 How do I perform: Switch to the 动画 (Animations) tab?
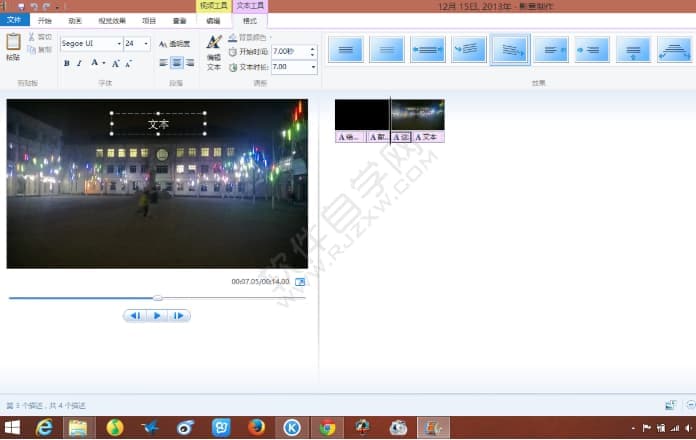76,20
